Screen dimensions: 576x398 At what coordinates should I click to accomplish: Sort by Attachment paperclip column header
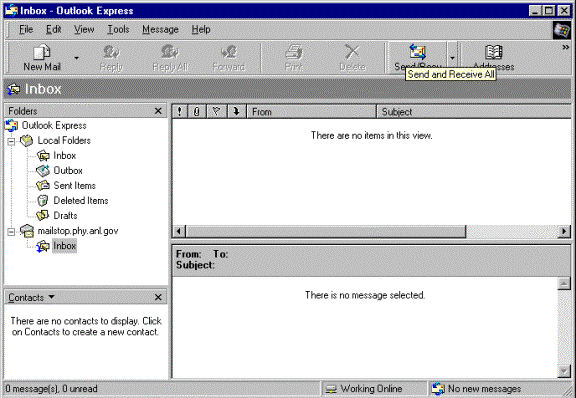coord(197,111)
